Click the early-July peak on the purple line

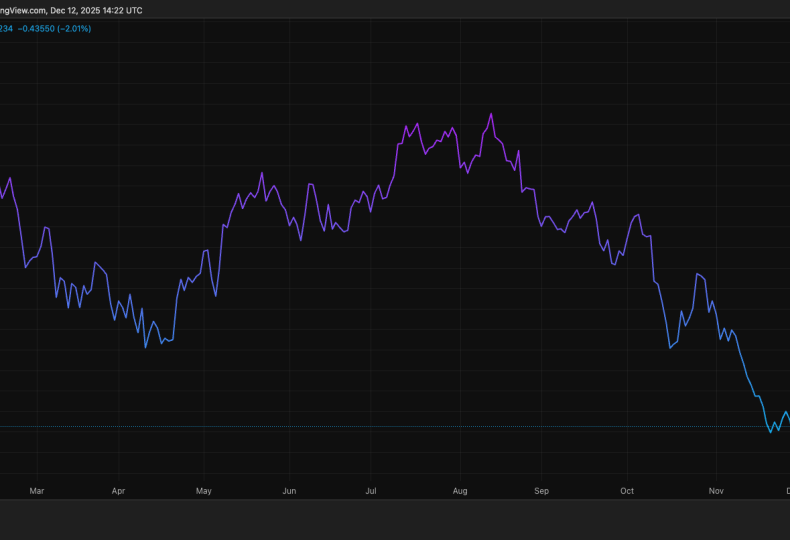pos(406,127)
